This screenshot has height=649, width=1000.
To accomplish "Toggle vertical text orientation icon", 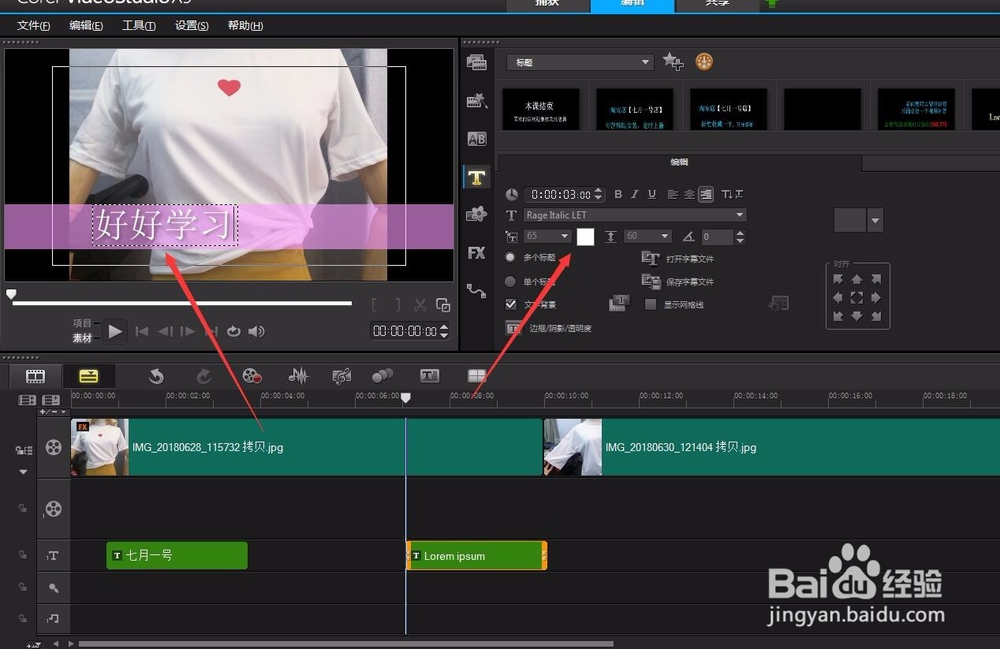I will click(x=732, y=194).
